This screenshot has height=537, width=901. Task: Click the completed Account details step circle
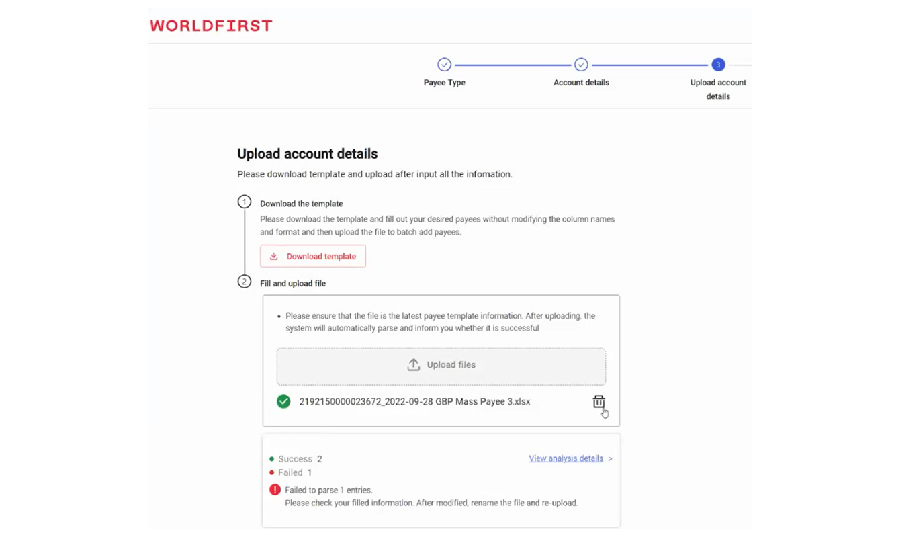pos(581,64)
